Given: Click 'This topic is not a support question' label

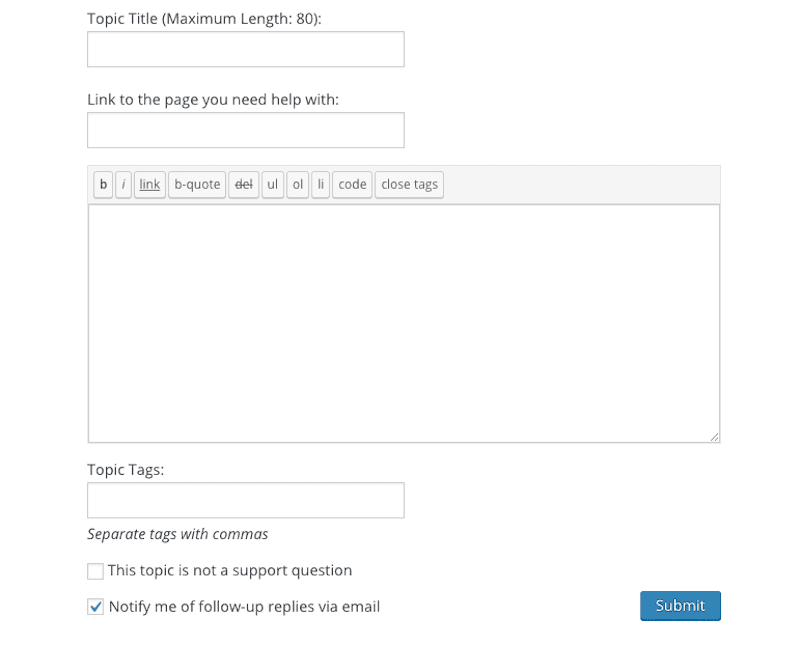Looking at the screenshot, I should [230, 571].
